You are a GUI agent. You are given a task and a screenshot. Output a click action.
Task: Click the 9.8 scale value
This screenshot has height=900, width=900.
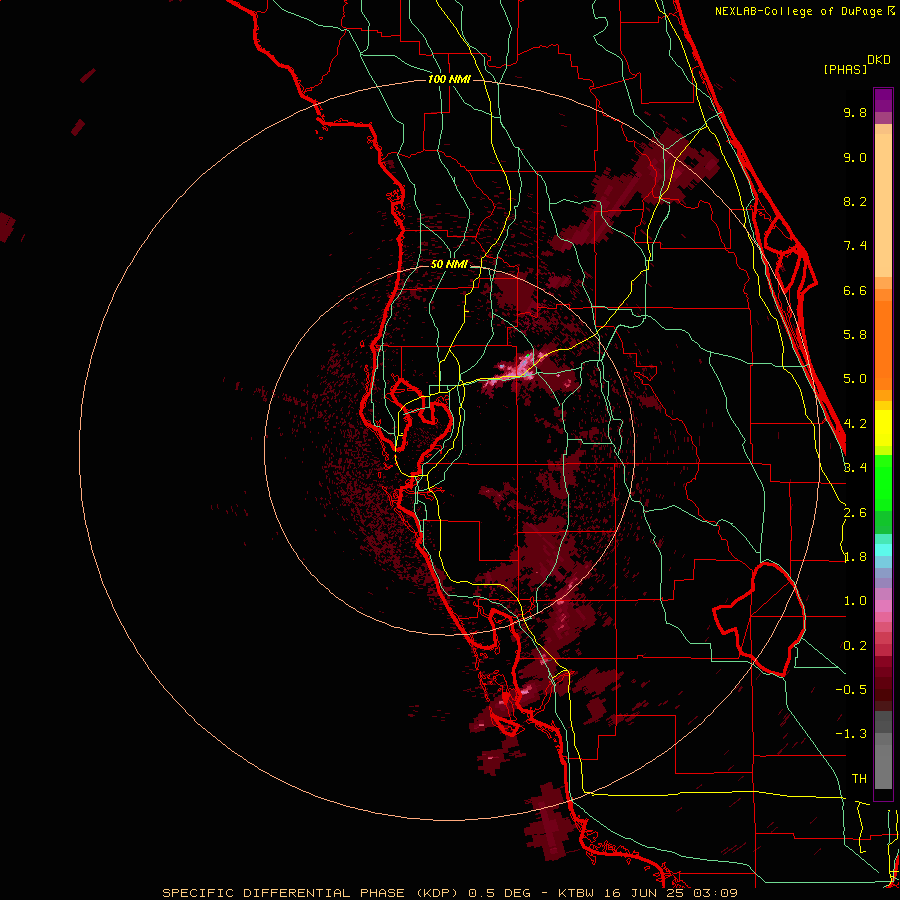855,112
